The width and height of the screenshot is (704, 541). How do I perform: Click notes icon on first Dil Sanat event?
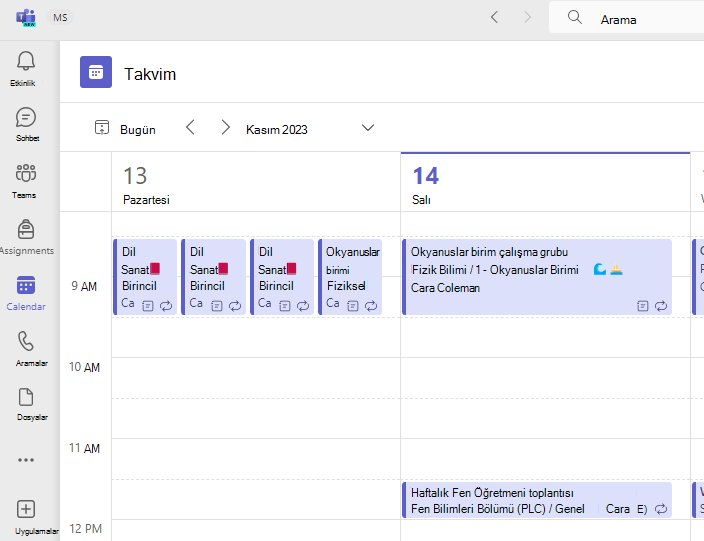[x=148, y=306]
